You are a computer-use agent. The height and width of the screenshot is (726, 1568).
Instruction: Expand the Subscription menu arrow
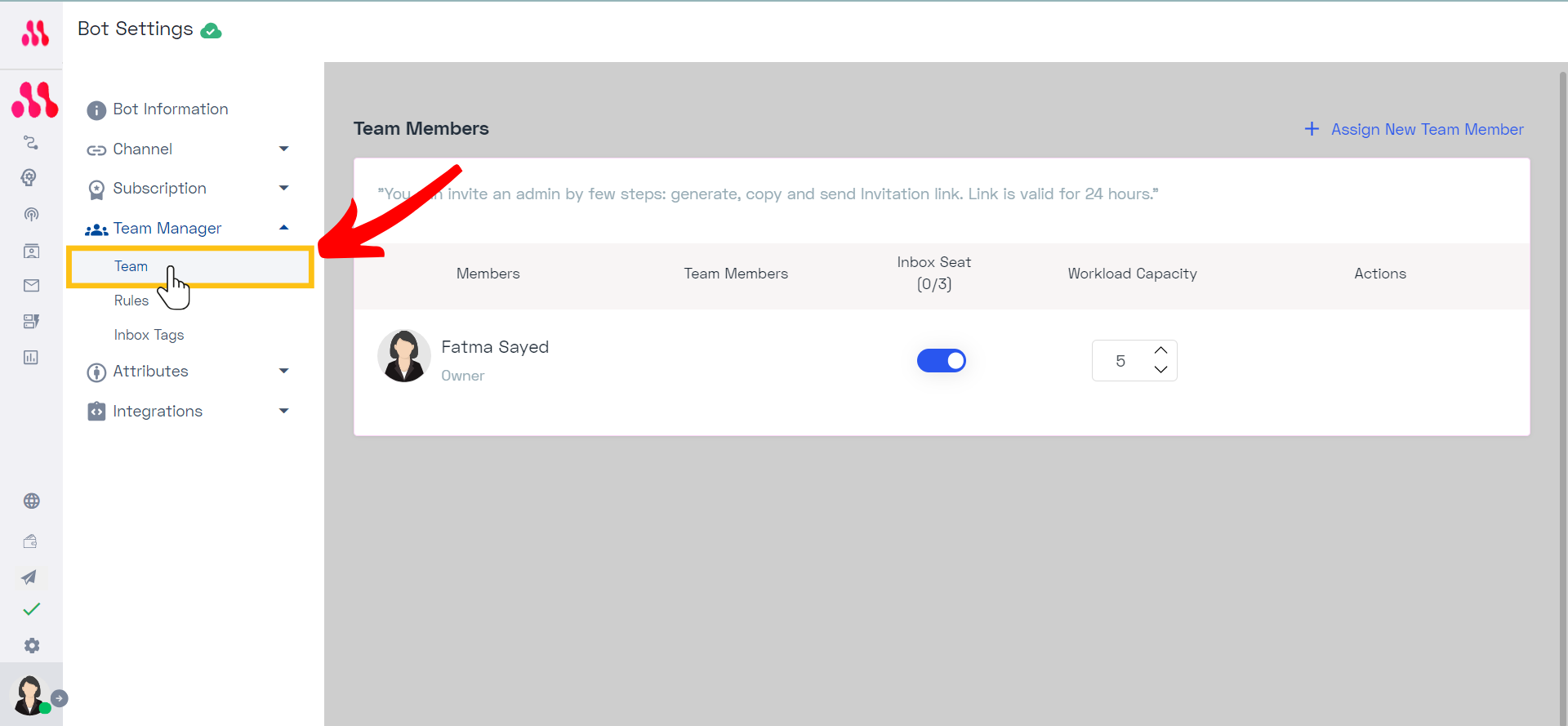284,188
